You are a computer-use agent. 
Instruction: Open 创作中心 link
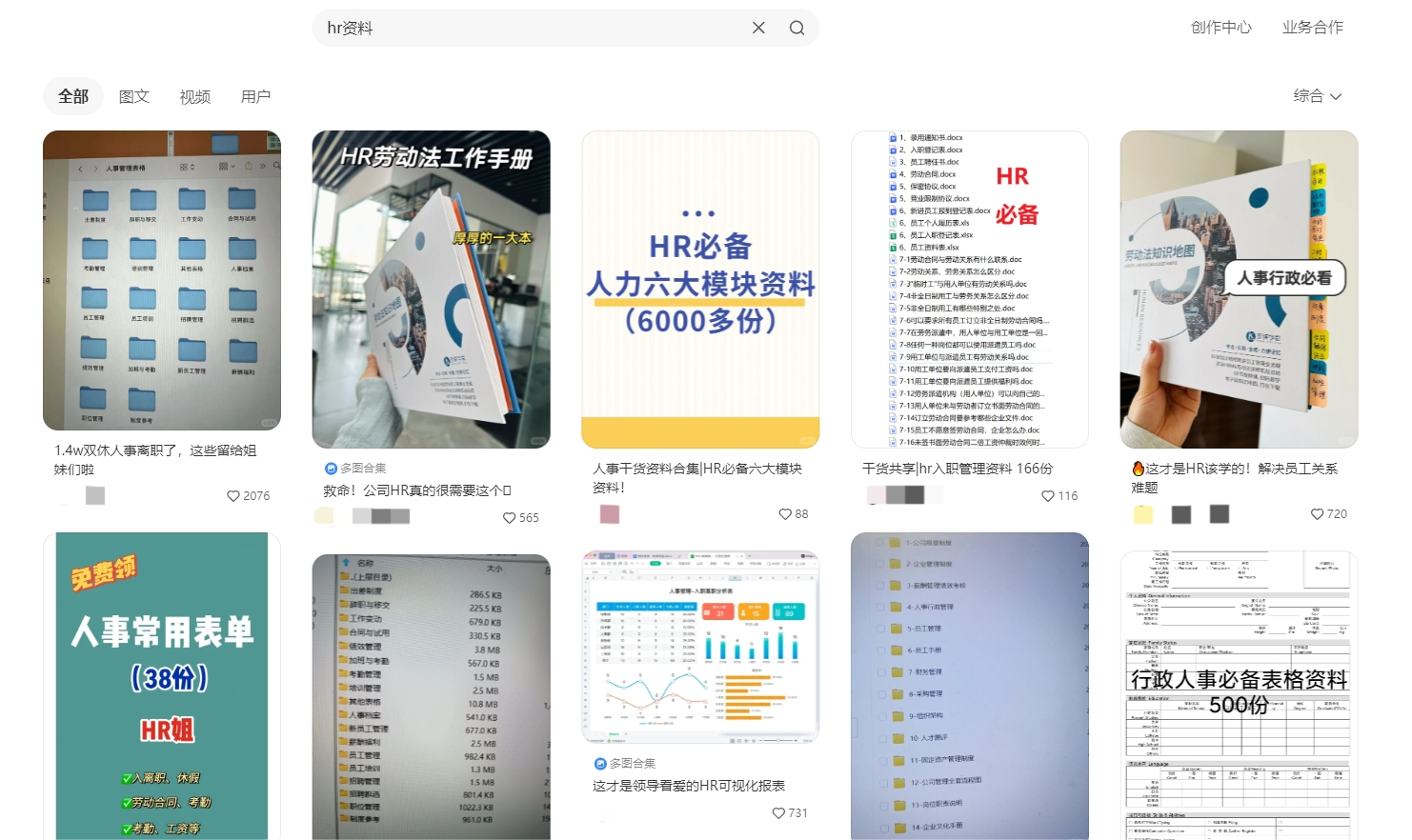1220,28
